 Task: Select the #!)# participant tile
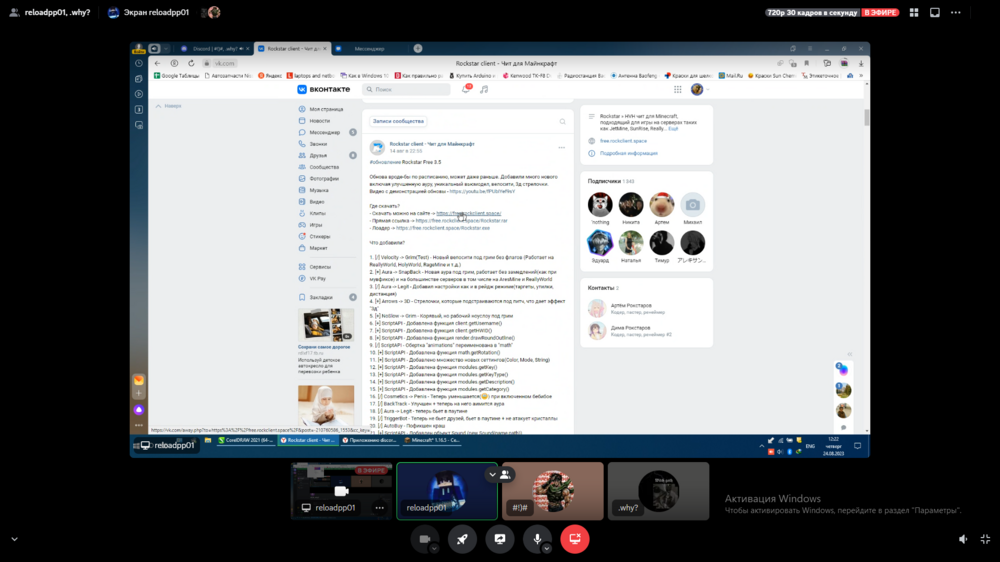pyautogui.click(x=552, y=491)
